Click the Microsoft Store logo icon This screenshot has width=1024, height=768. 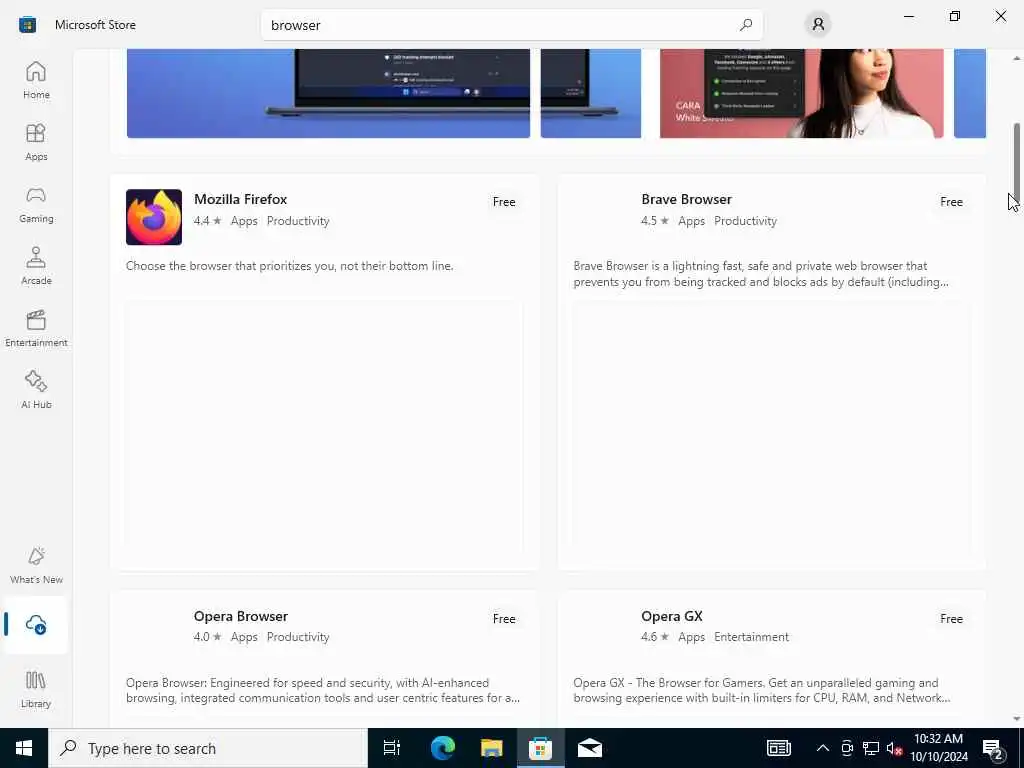(x=27, y=25)
